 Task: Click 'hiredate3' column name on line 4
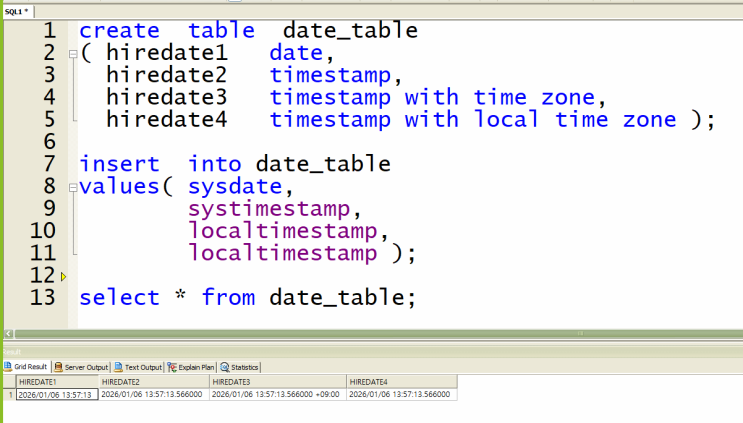(167, 98)
